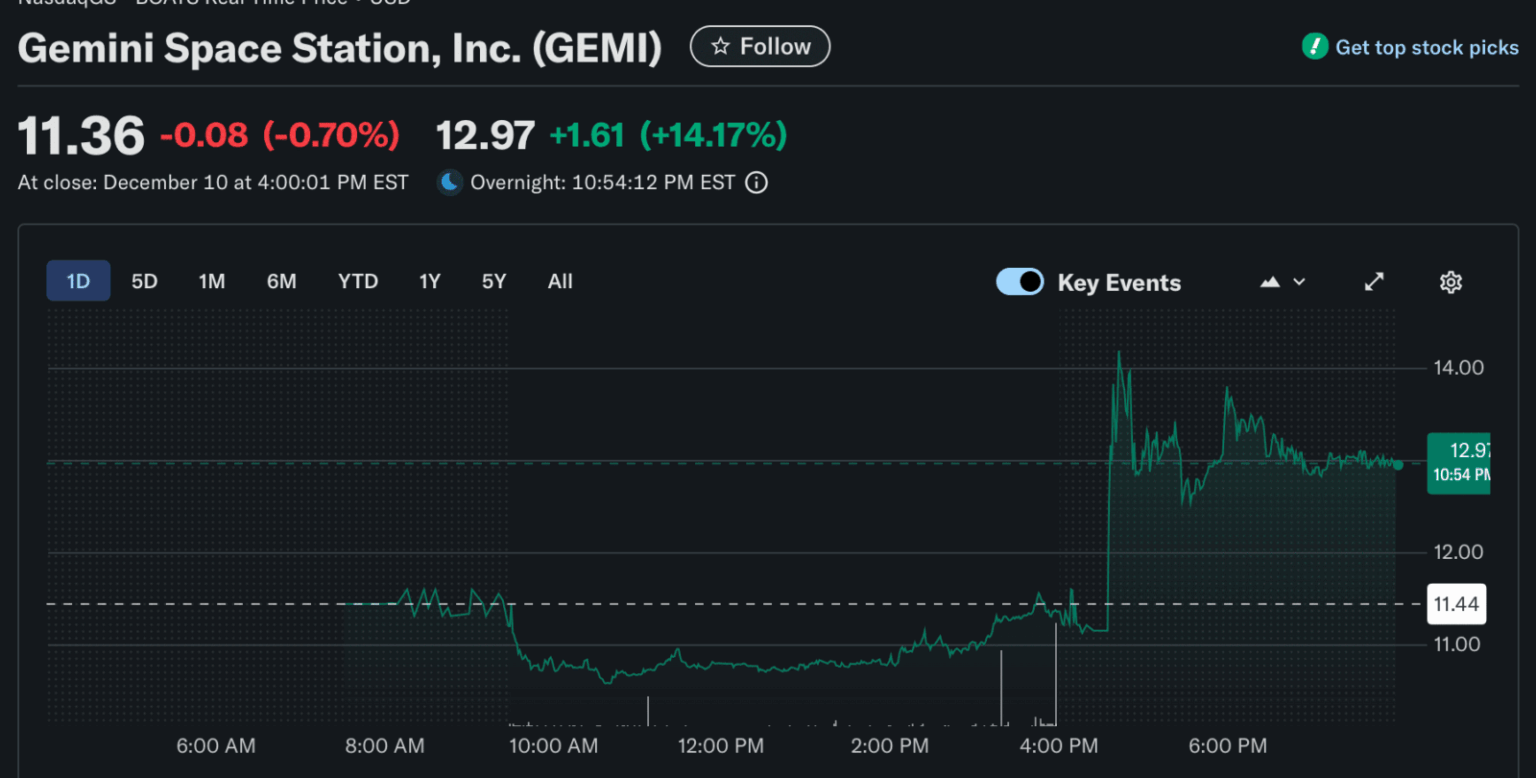
Task: Show the 5Y chart range
Action: point(494,282)
